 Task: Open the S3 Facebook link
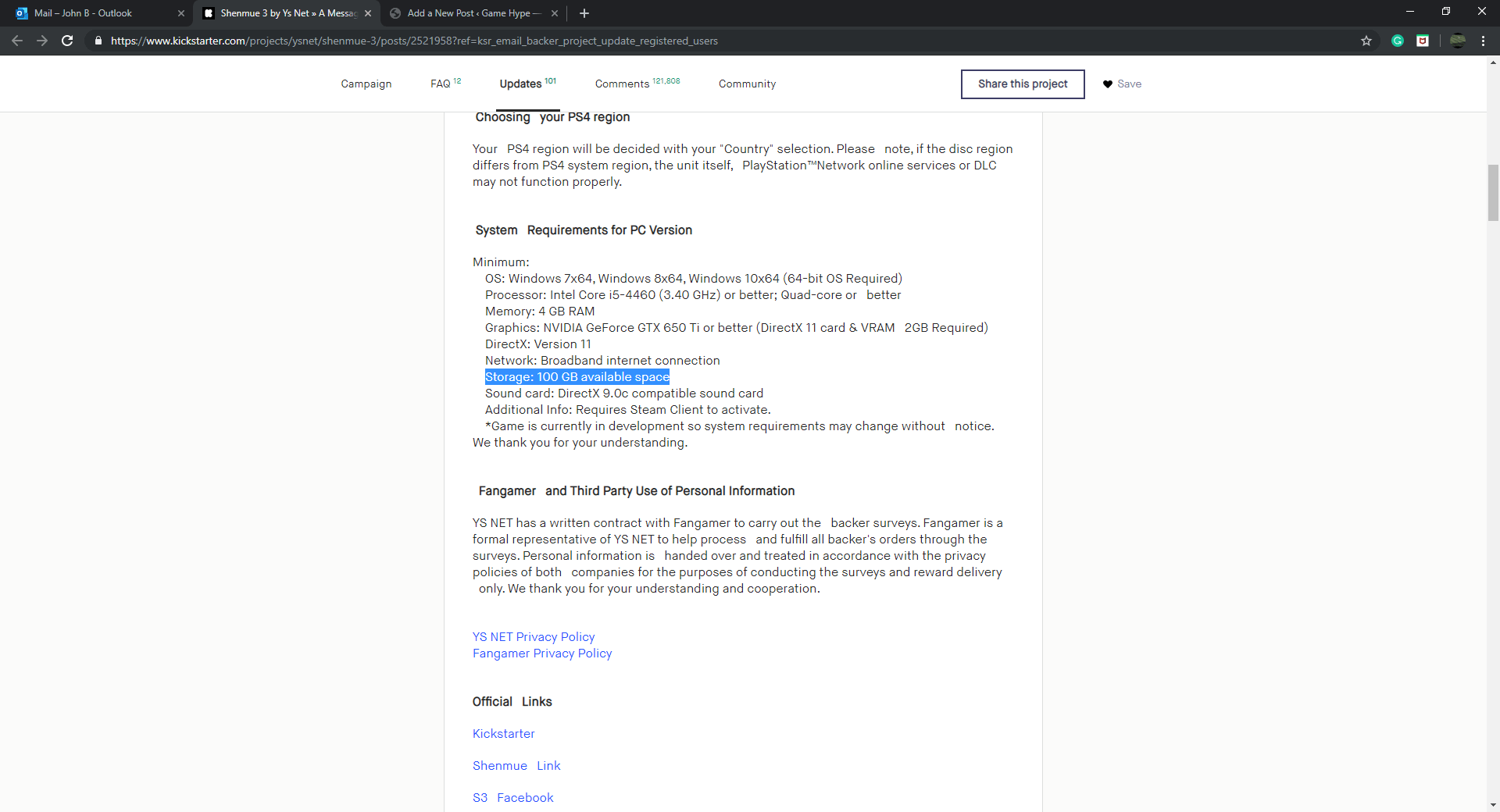click(513, 798)
